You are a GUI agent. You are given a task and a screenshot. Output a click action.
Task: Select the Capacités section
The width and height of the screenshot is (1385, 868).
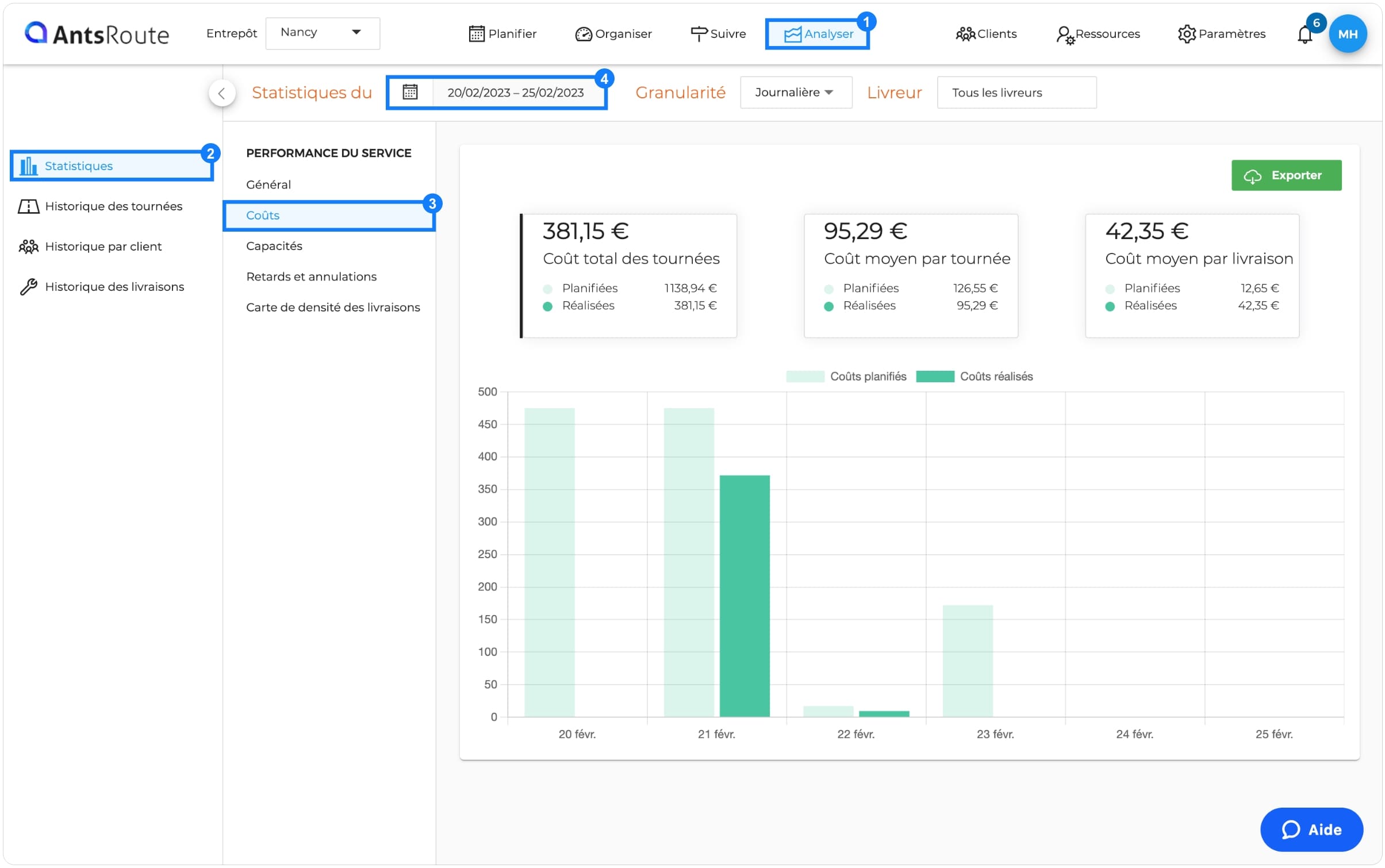[x=274, y=246]
